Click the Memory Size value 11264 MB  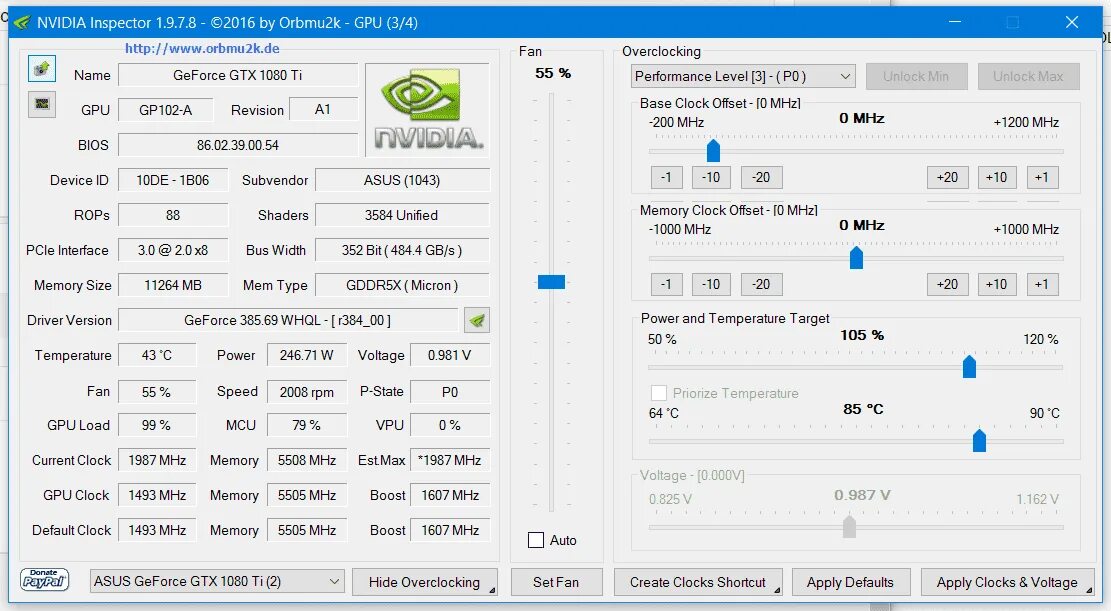(173, 286)
